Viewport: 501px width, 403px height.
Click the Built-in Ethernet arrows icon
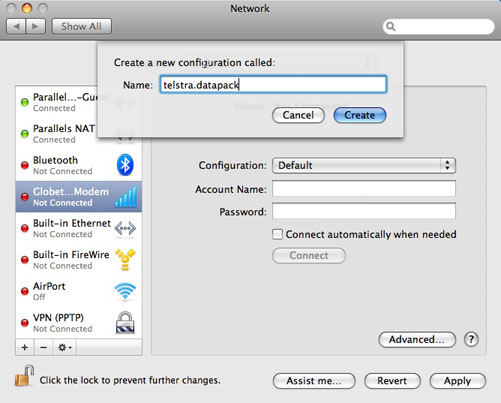pos(125,228)
